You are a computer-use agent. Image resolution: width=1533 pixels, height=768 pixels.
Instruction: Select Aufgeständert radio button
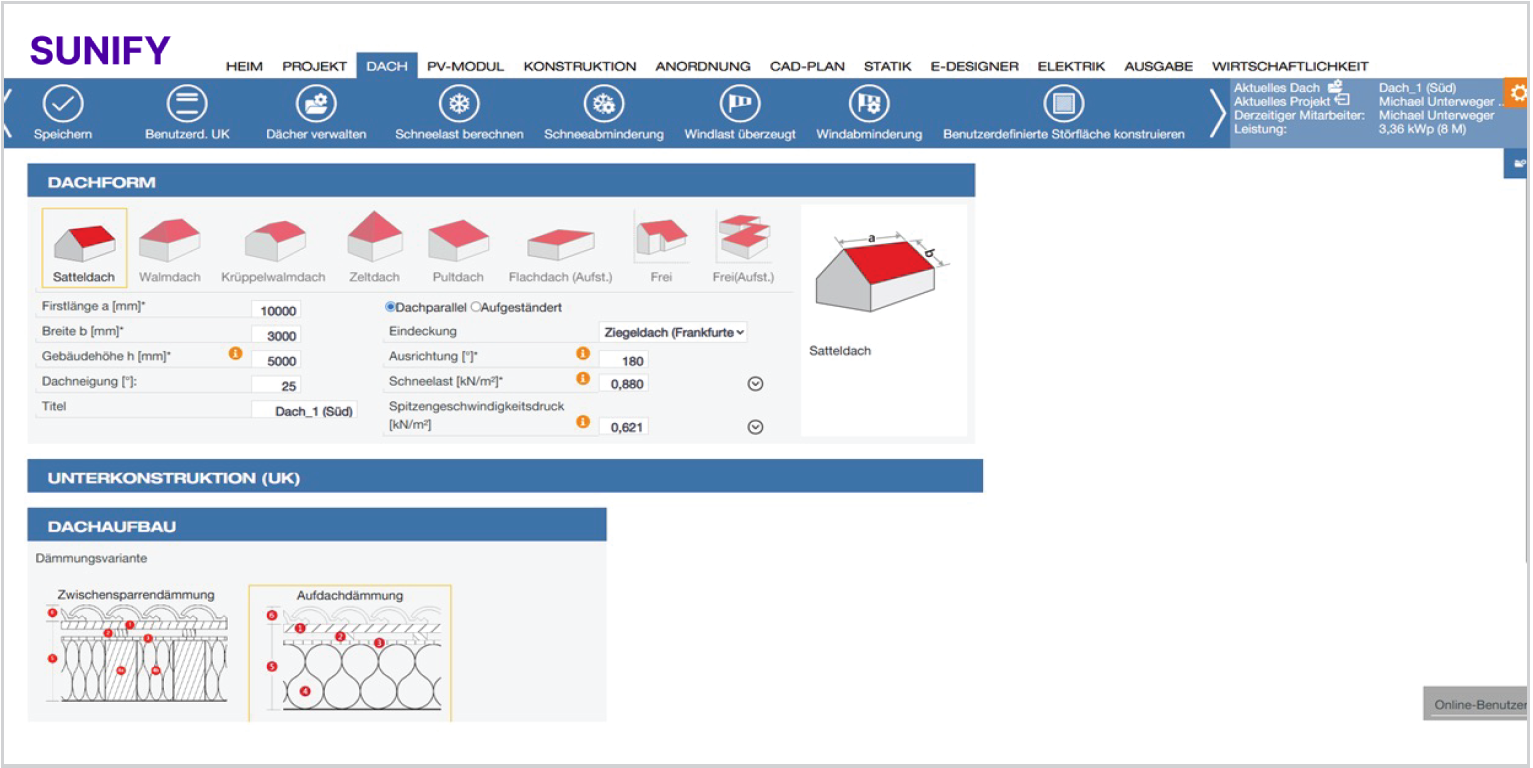tap(476, 308)
